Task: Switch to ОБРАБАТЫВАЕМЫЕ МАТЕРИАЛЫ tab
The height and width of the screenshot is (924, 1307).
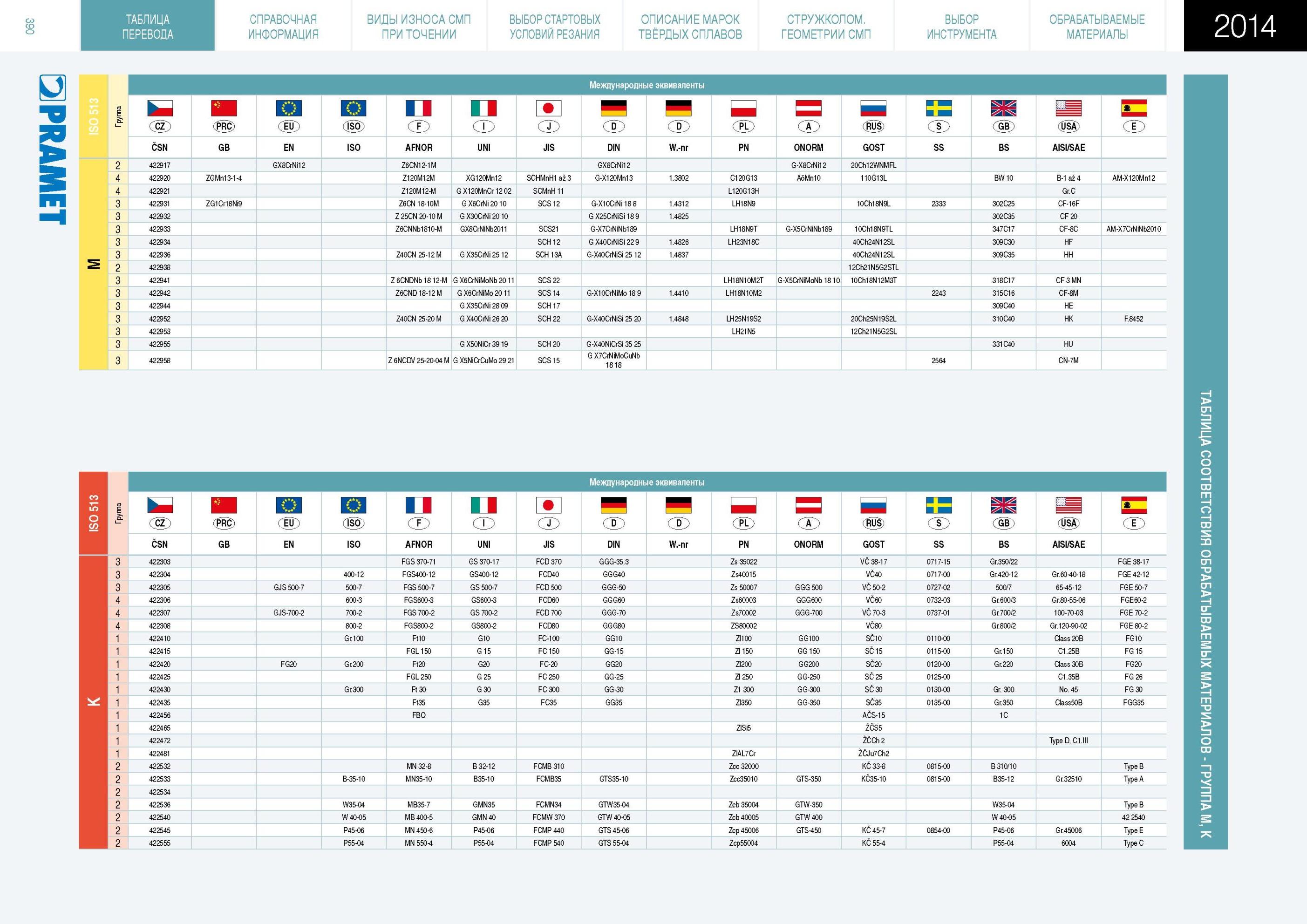Action: [1097, 26]
